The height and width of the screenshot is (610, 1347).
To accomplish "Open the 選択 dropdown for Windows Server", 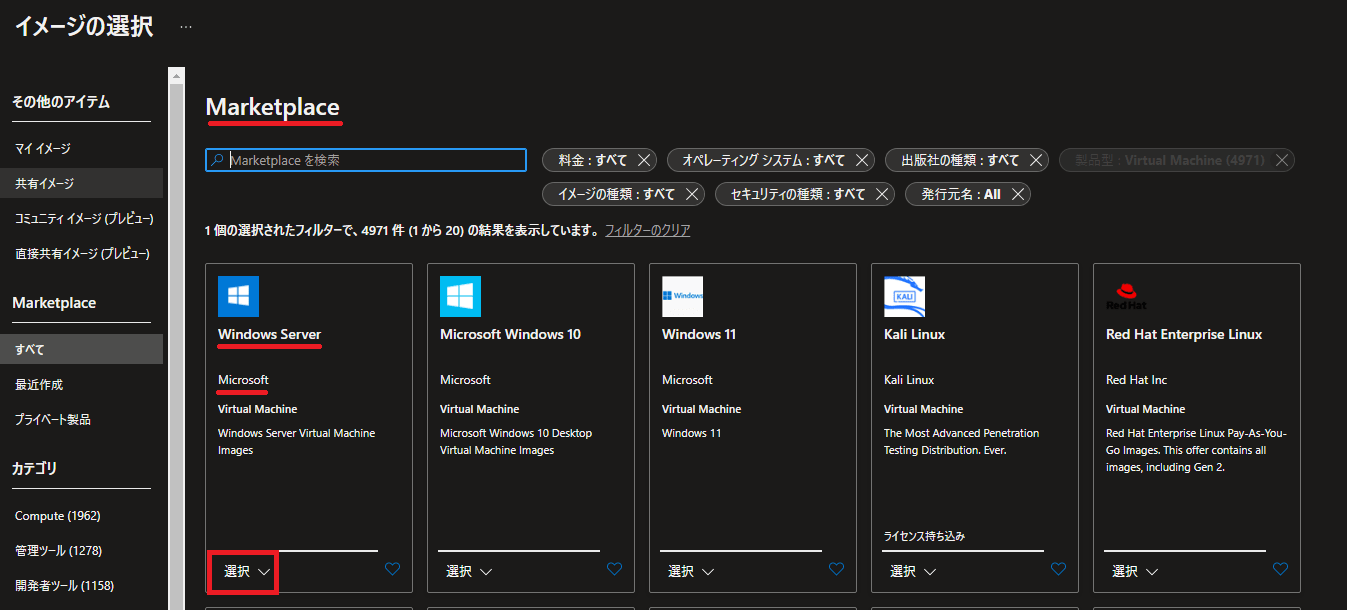I will click(x=247, y=571).
